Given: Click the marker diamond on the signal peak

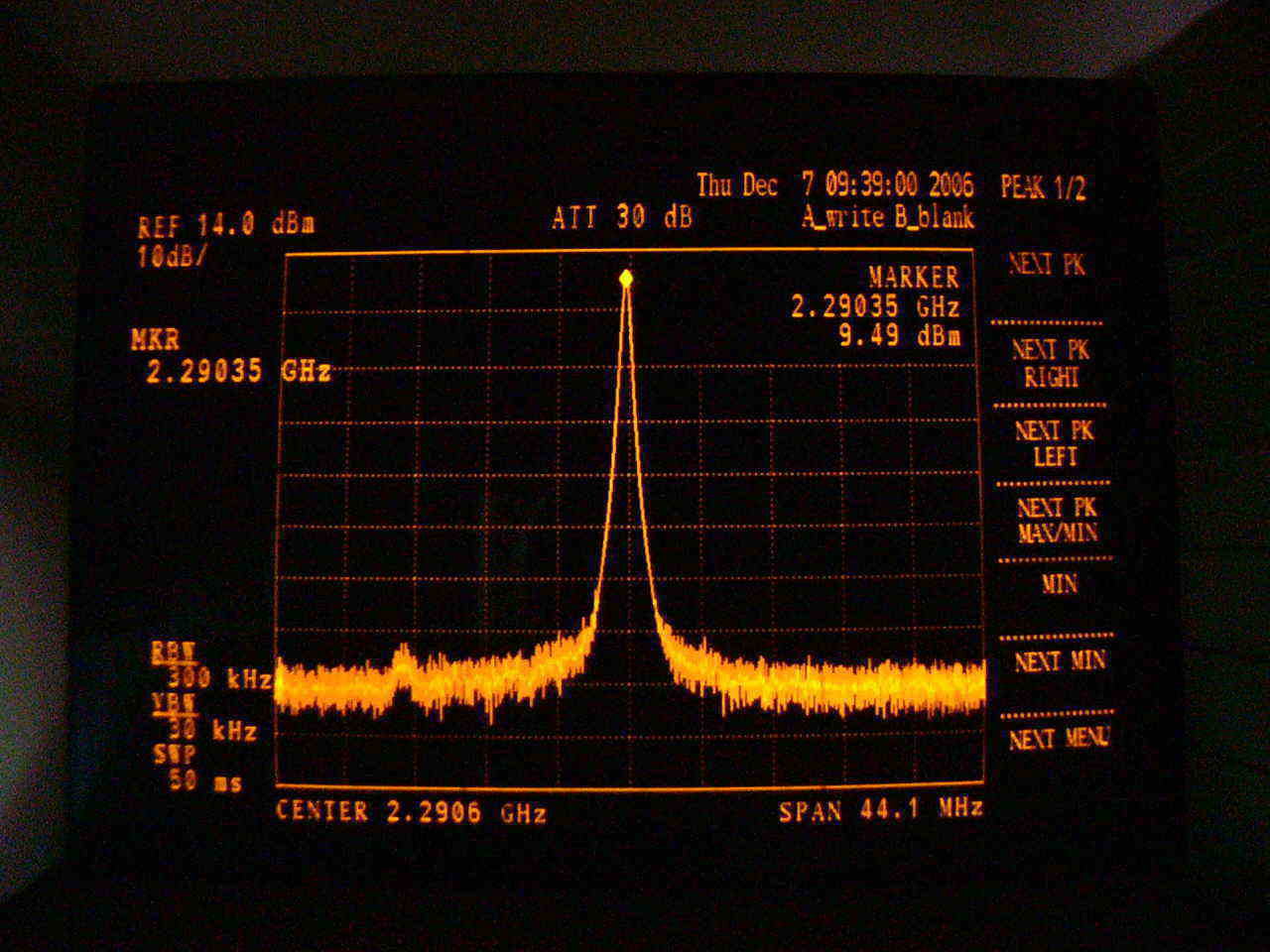Looking at the screenshot, I should (626, 279).
